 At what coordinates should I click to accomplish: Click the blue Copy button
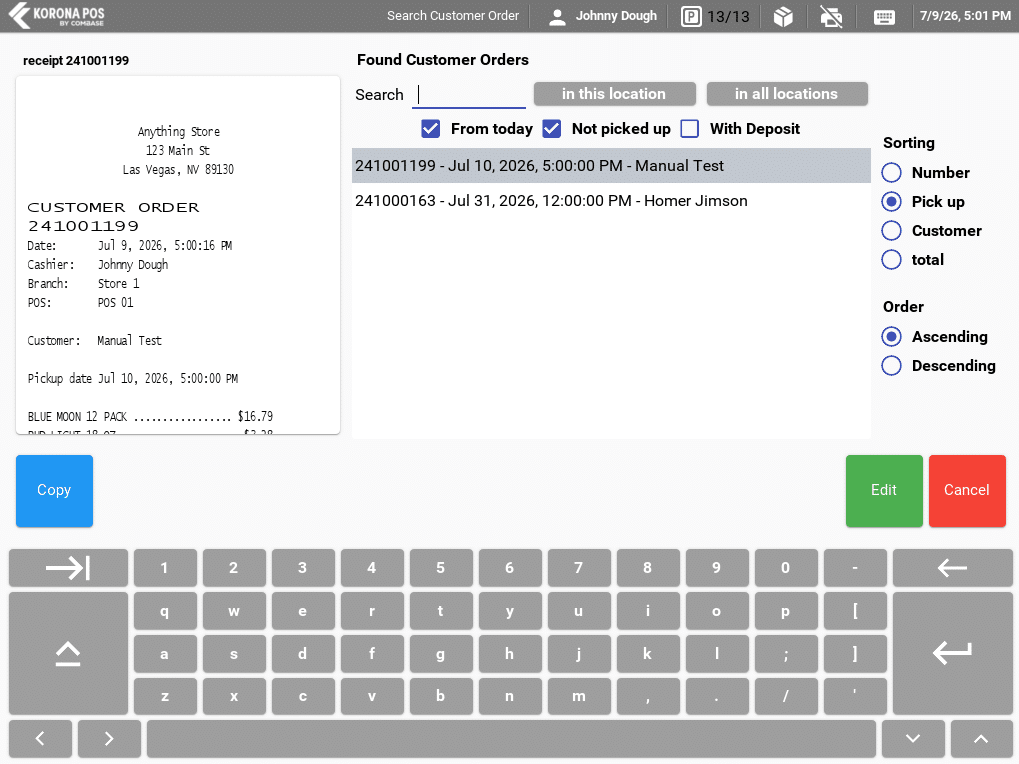(55, 490)
